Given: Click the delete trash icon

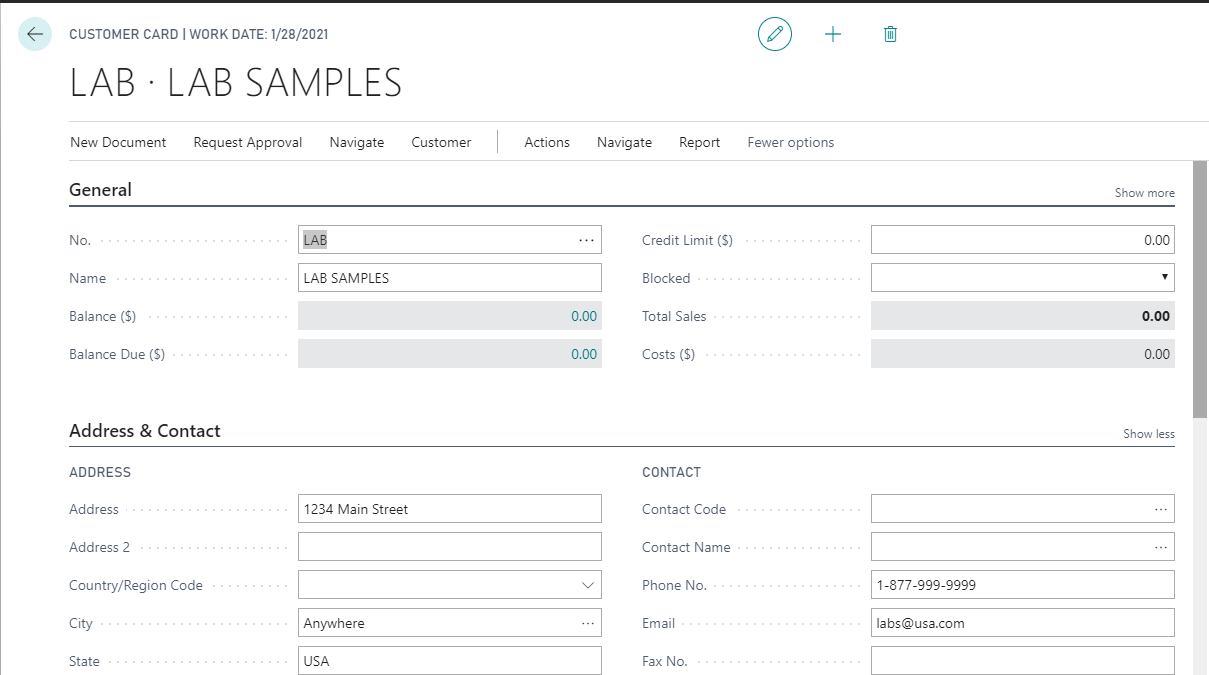Looking at the screenshot, I should coord(890,34).
